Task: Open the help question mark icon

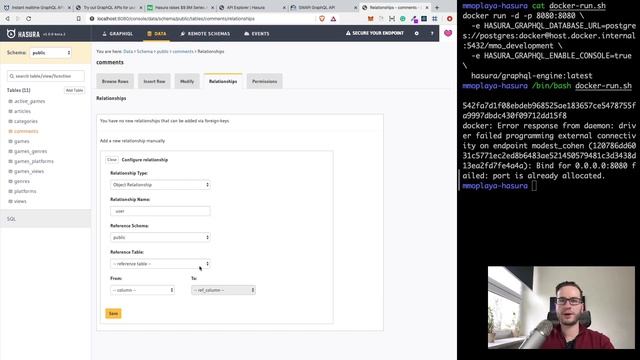Action: (x=432, y=33)
